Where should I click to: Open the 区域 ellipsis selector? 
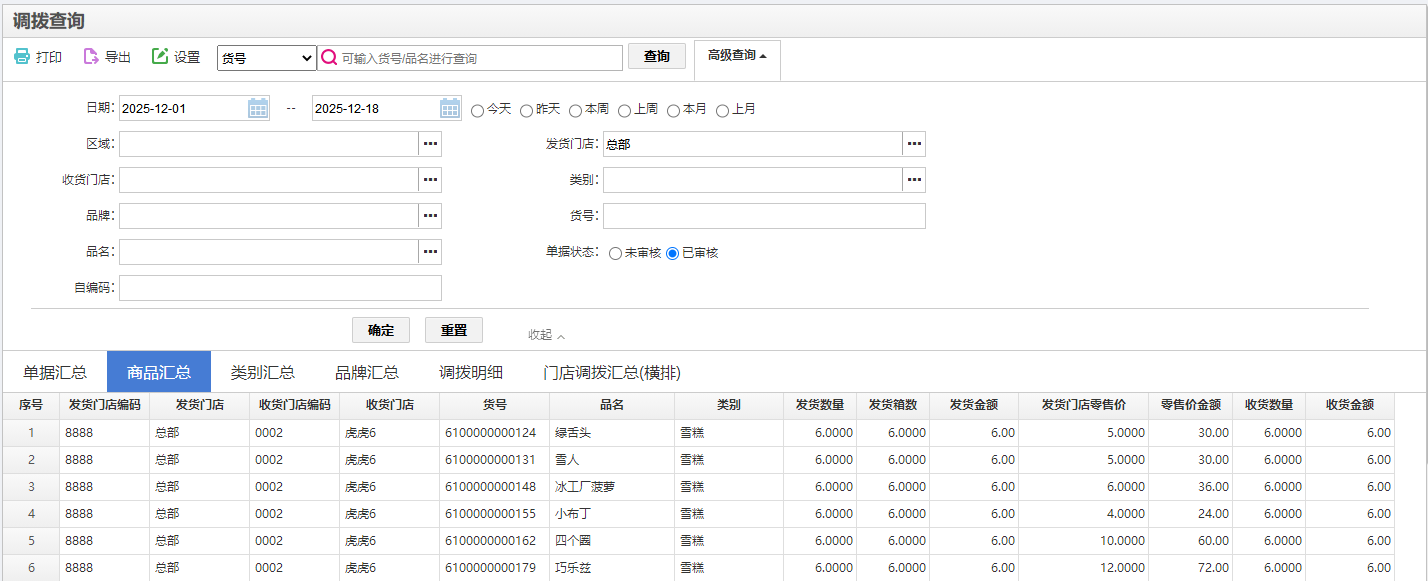(430, 144)
